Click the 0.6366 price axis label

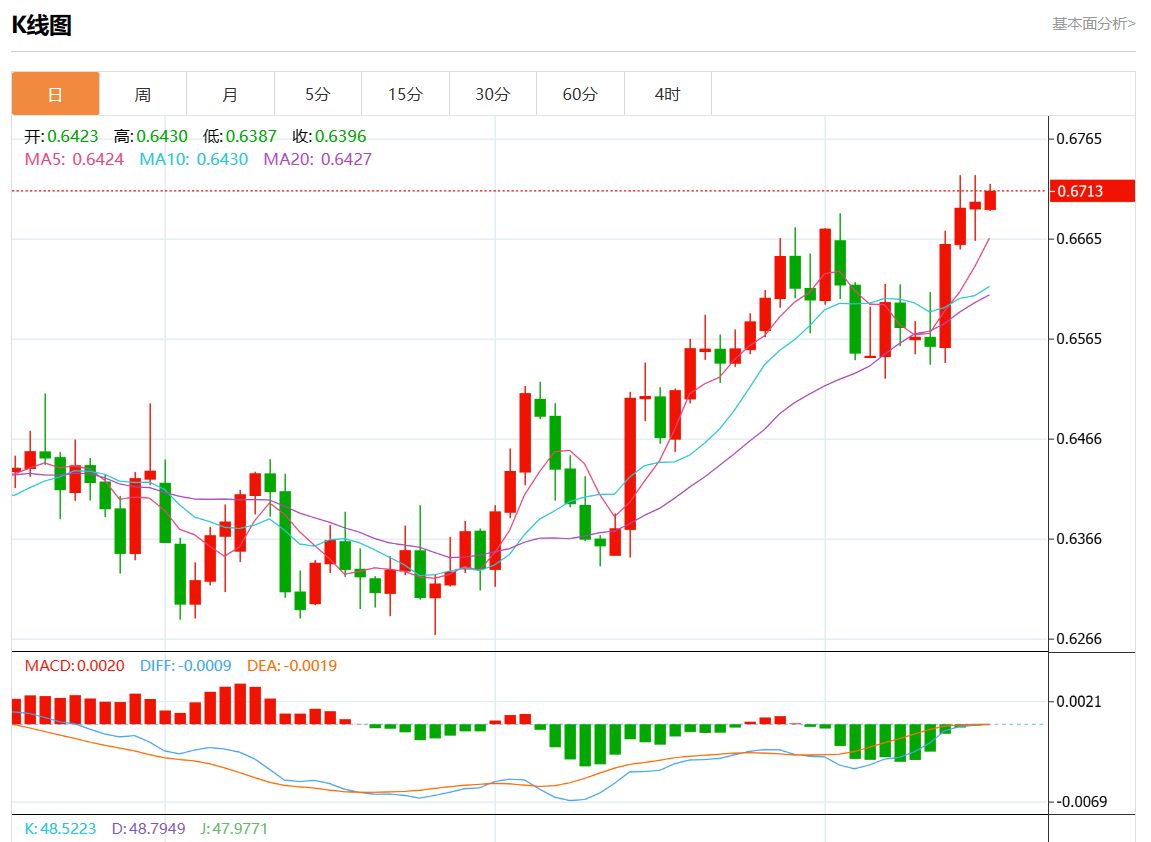[x=1079, y=539]
